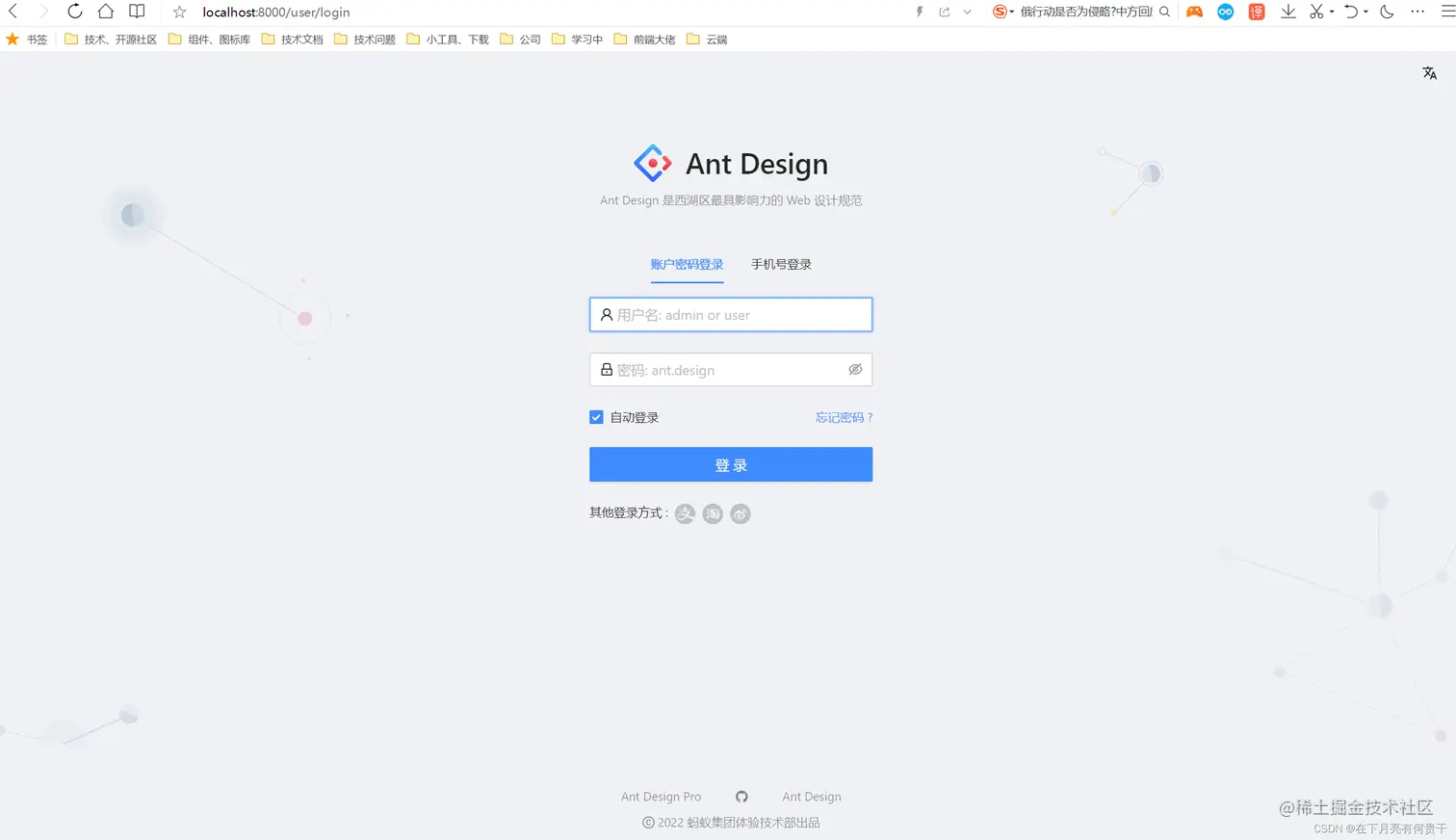
Task: Reload the page with the refresh icon
Action: [x=74, y=12]
